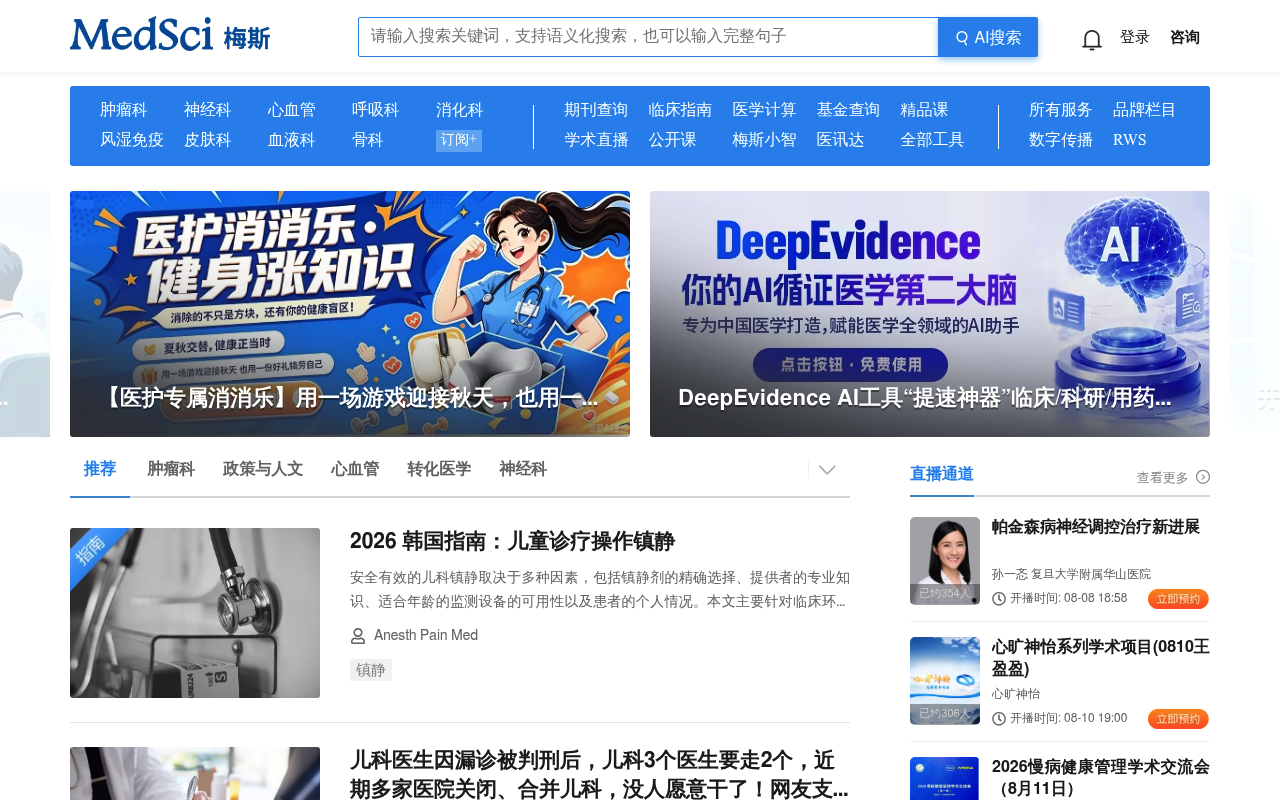
Task: Open the 登录 login link
Action: [x=1135, y=37]
